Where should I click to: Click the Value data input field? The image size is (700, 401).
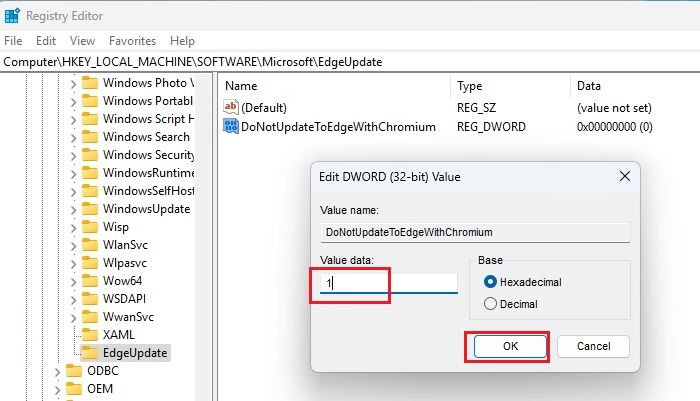point(389,283)
